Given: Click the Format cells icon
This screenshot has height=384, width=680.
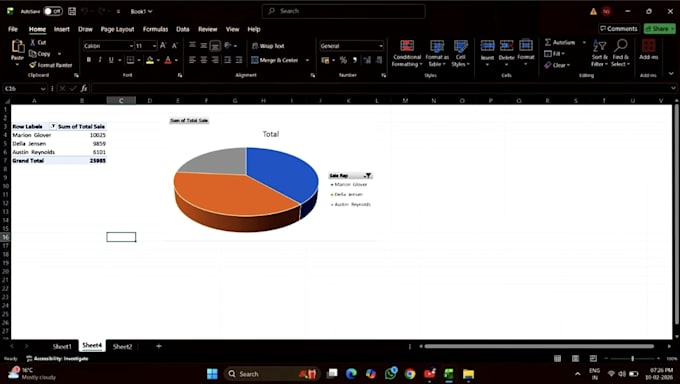Looking at the screenshot, I should (x=526, y=45).
